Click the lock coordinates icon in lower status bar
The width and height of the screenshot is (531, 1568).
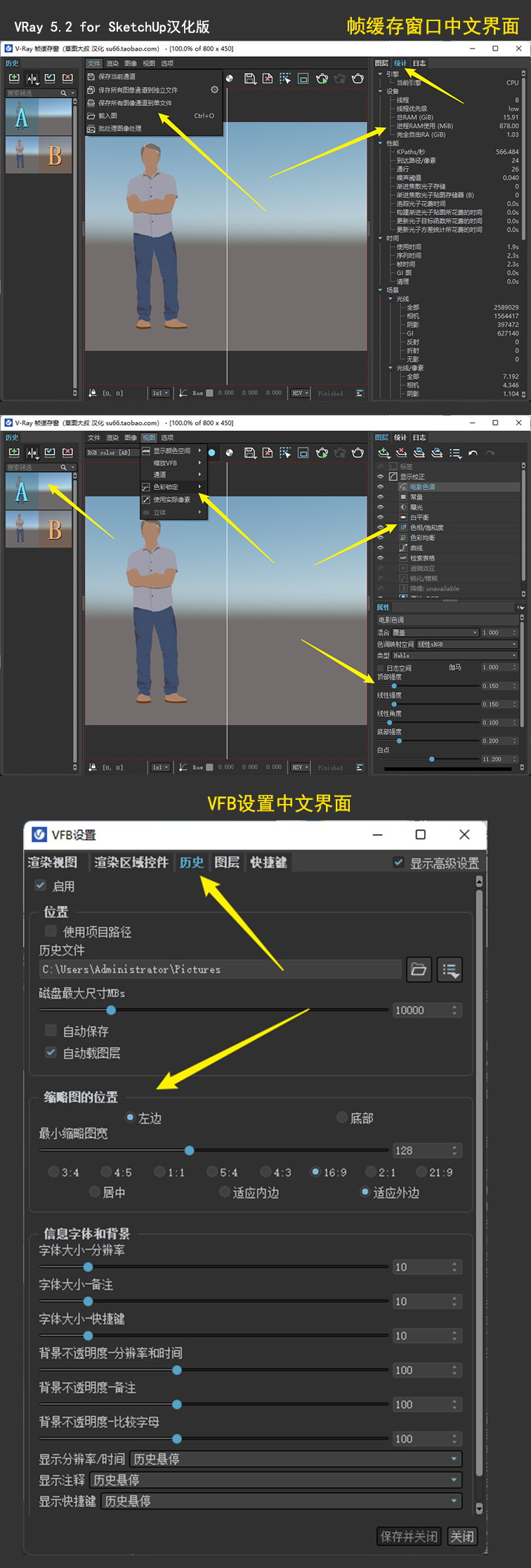pos(93,767)
